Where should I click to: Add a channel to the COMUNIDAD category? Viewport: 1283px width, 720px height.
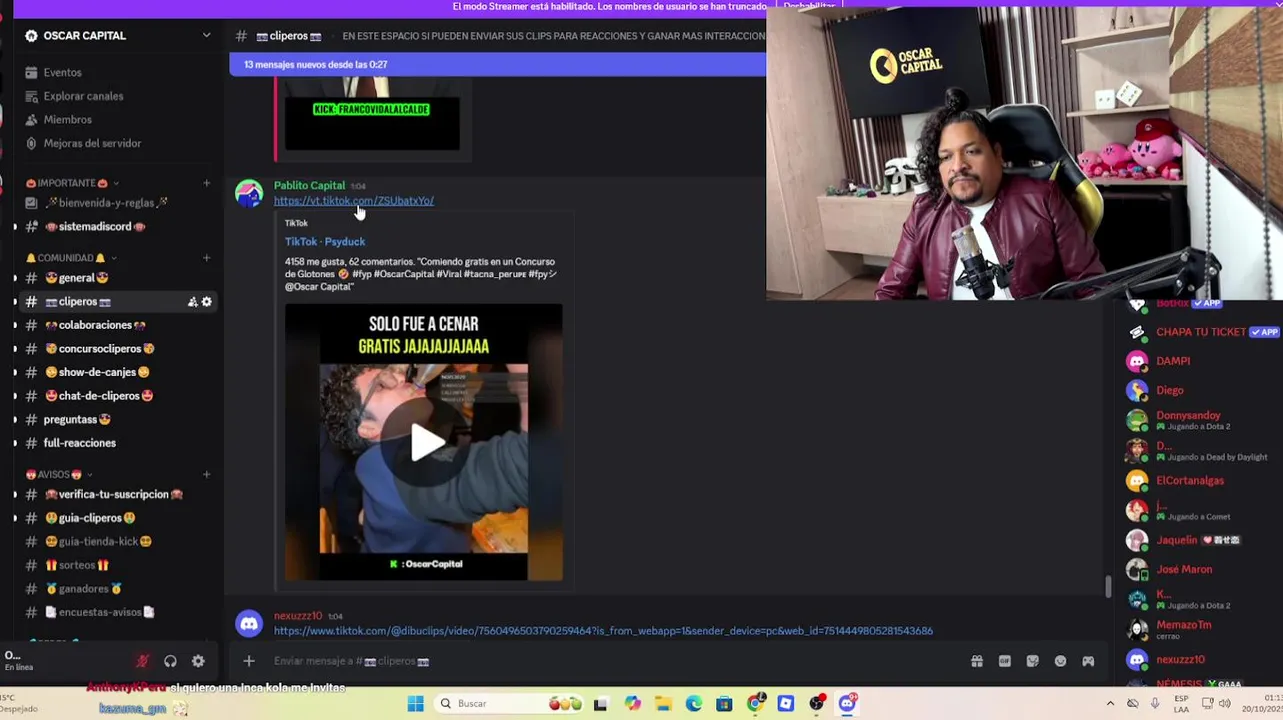pyautogui.click(x=206, y=258)
